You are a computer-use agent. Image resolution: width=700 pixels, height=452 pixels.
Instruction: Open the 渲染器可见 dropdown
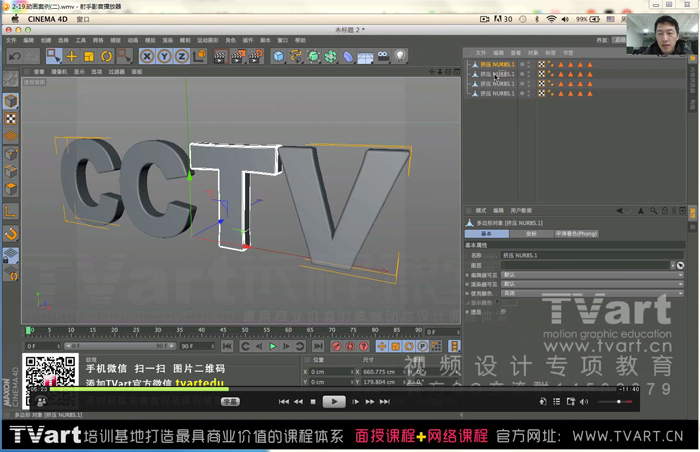click(592, 284)
